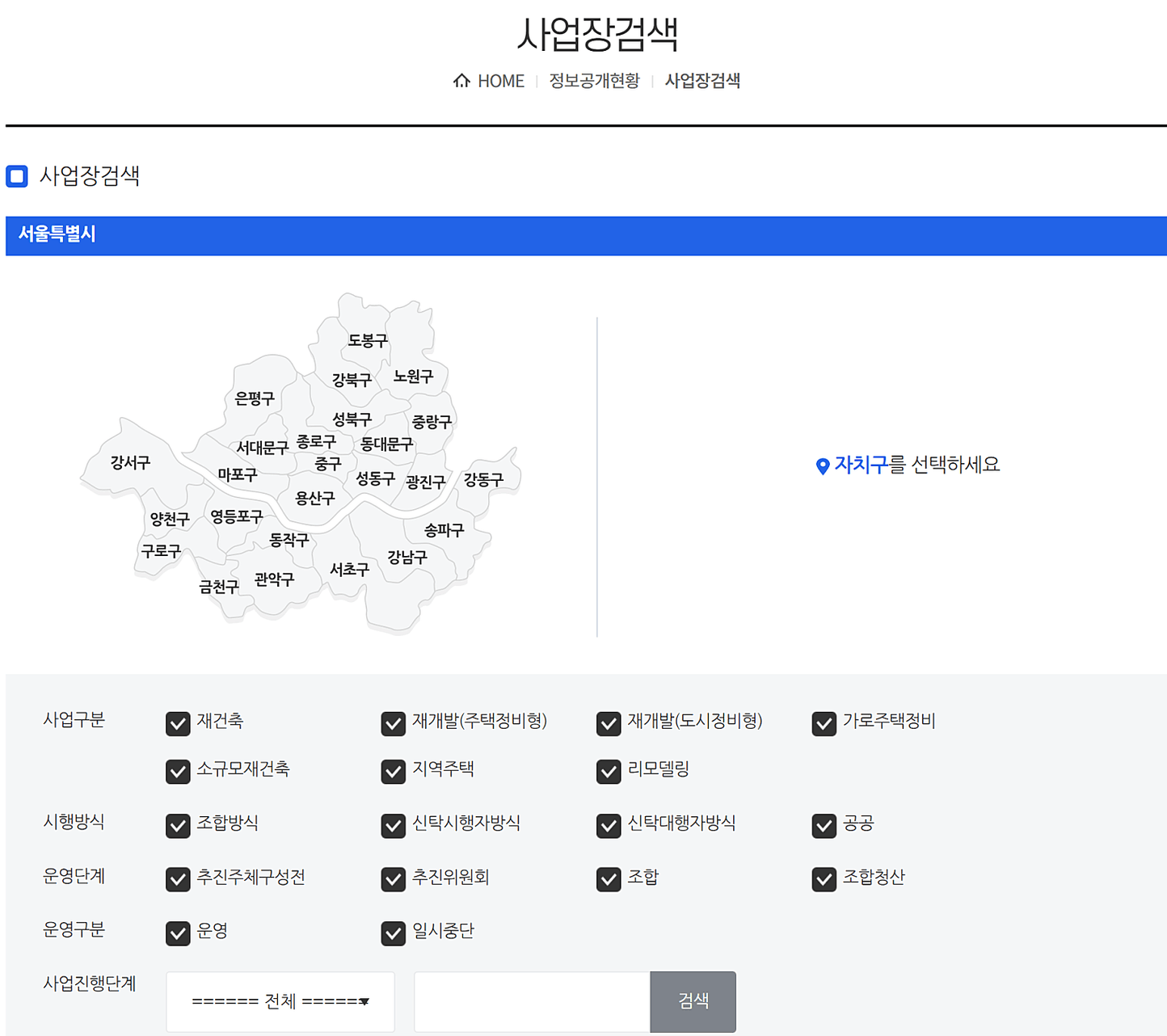The width and height of the screenshot is (1167, 1036).
Task: Select 강서구 district on the map
Action: [130, 463]
